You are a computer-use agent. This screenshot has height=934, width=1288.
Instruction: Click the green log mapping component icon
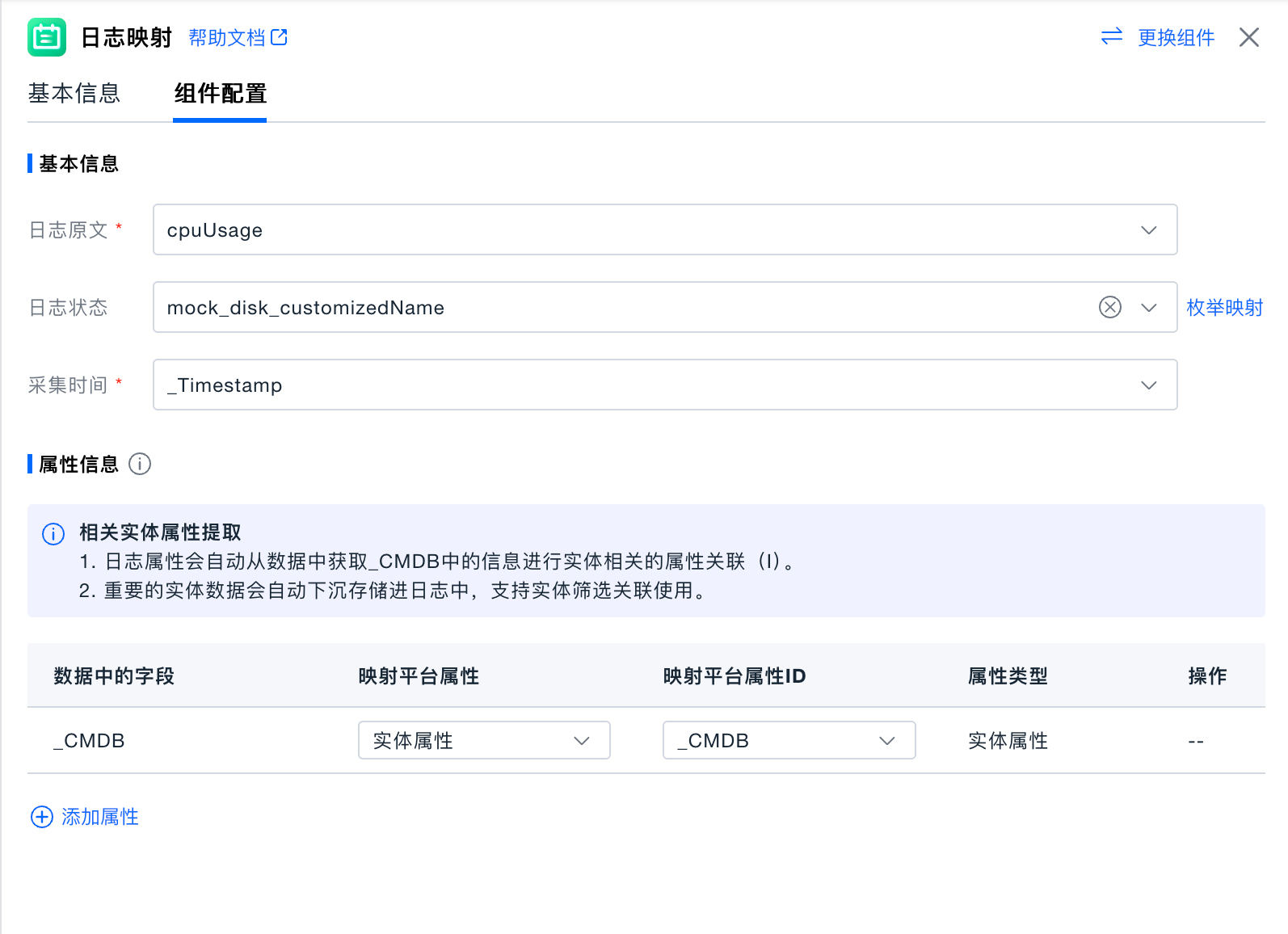pyautogui.click(x=47, y=37)
